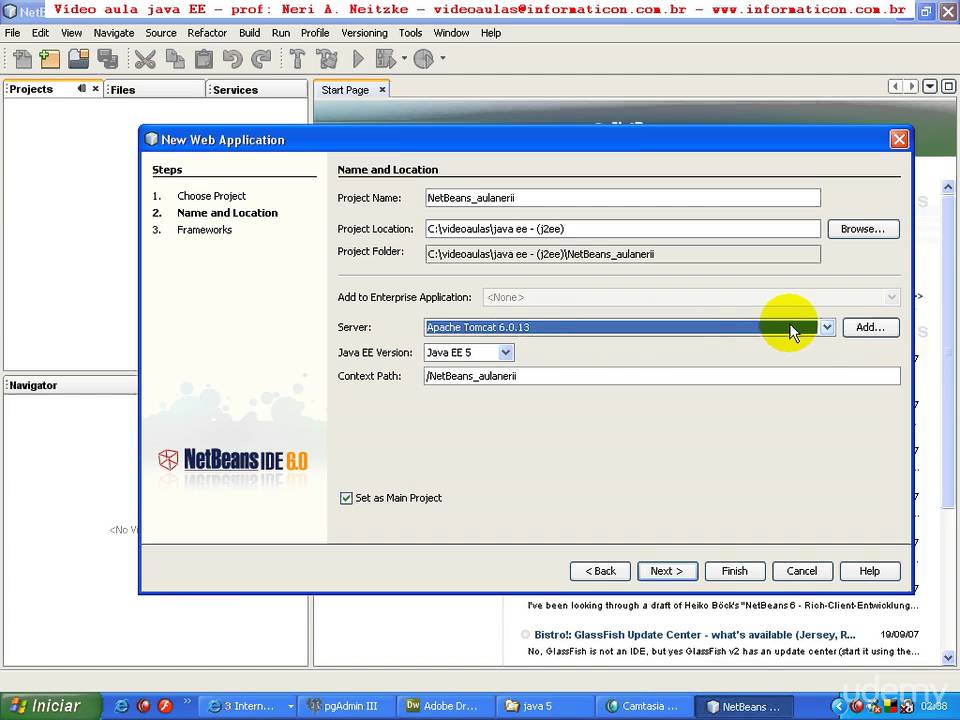This screenshot has width=960, height=720.
Task: Click the Cancel button
Action: coord(802,571)
